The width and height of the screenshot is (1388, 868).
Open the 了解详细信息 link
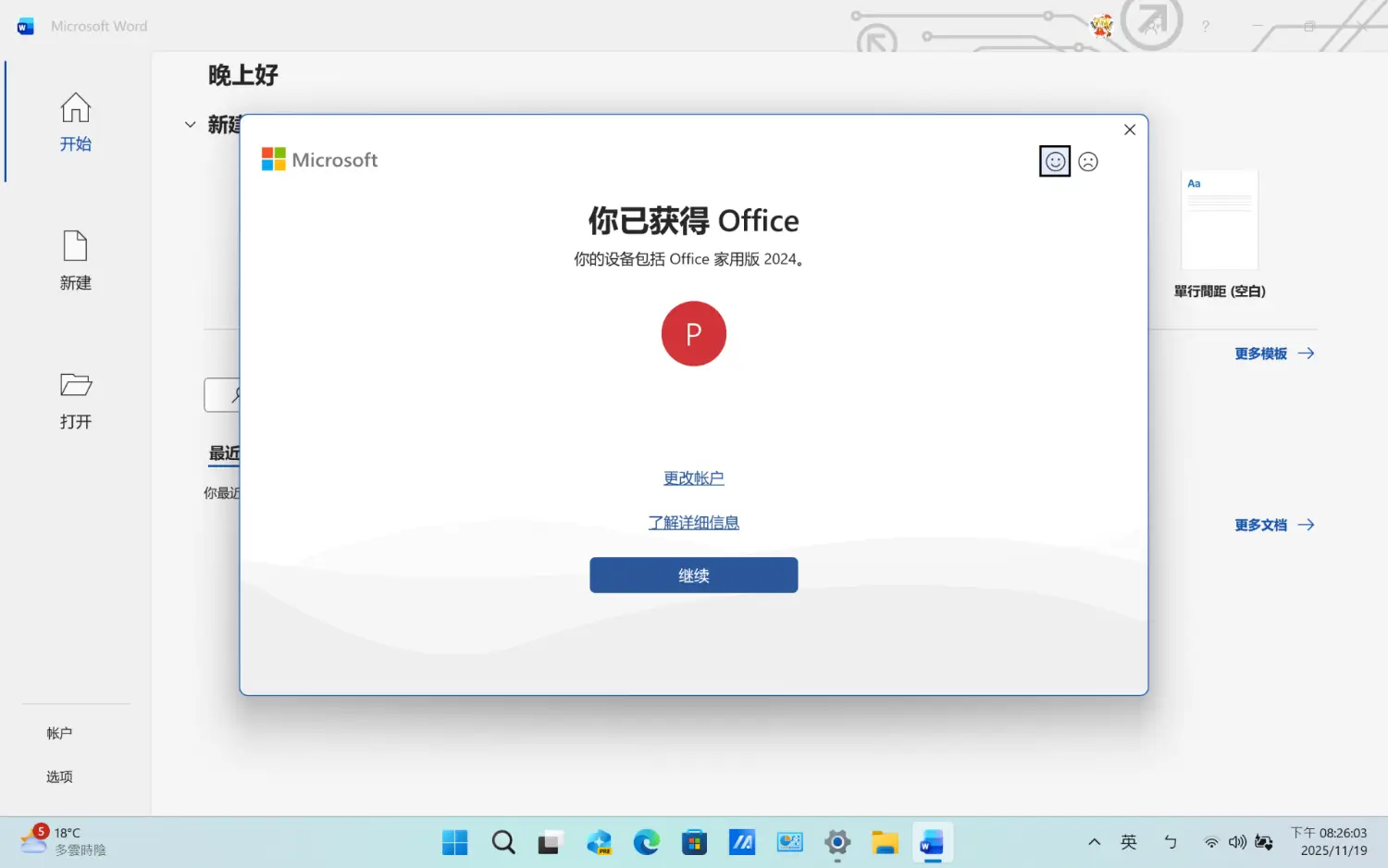pos(693,523)
